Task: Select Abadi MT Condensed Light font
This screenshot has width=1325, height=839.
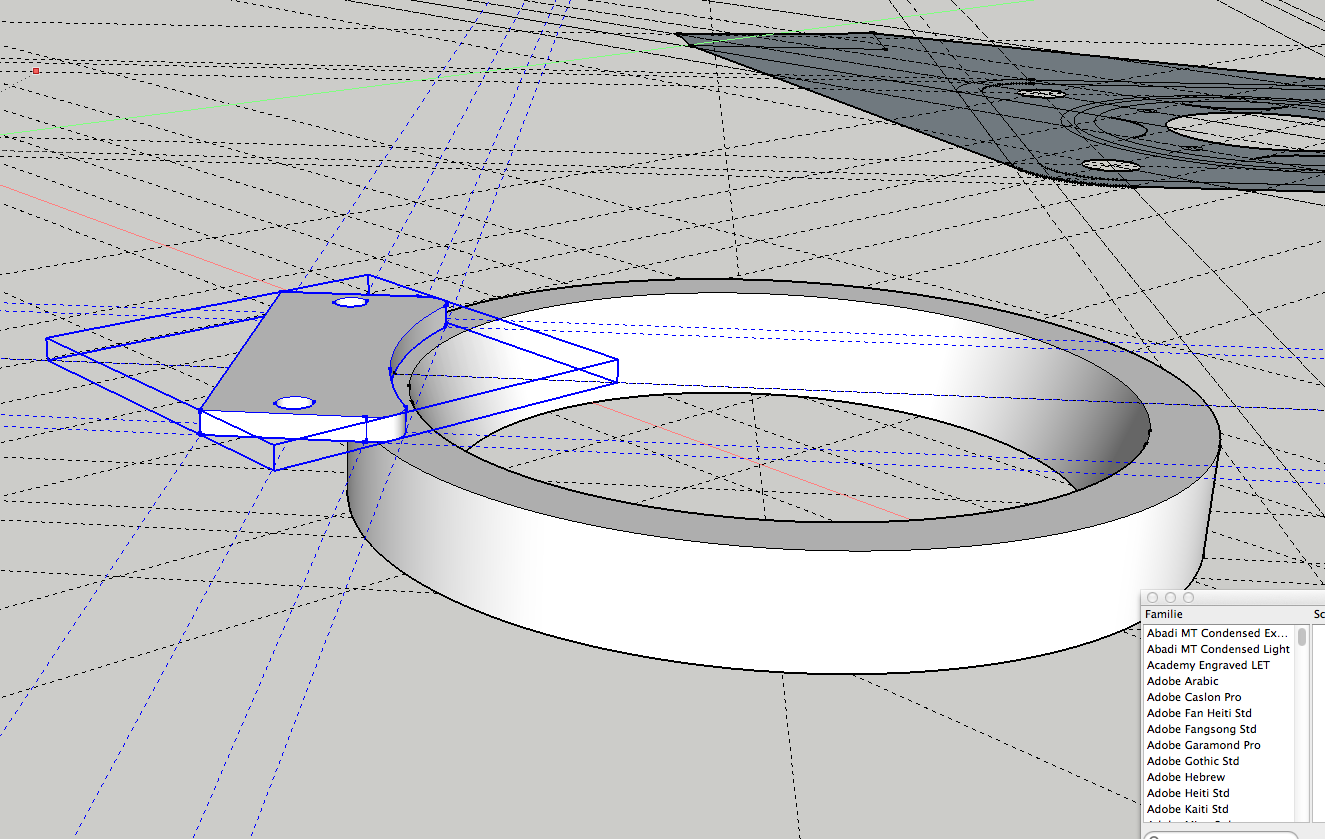Action: 1218,649
